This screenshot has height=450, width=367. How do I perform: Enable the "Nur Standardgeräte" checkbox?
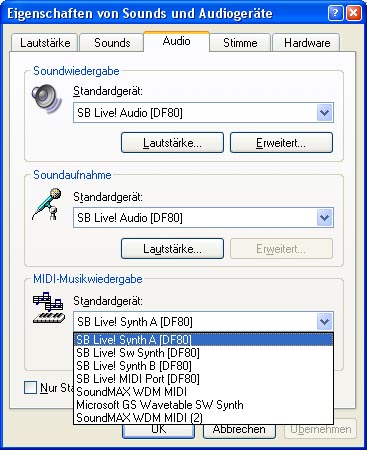click(x=30, y=388)
